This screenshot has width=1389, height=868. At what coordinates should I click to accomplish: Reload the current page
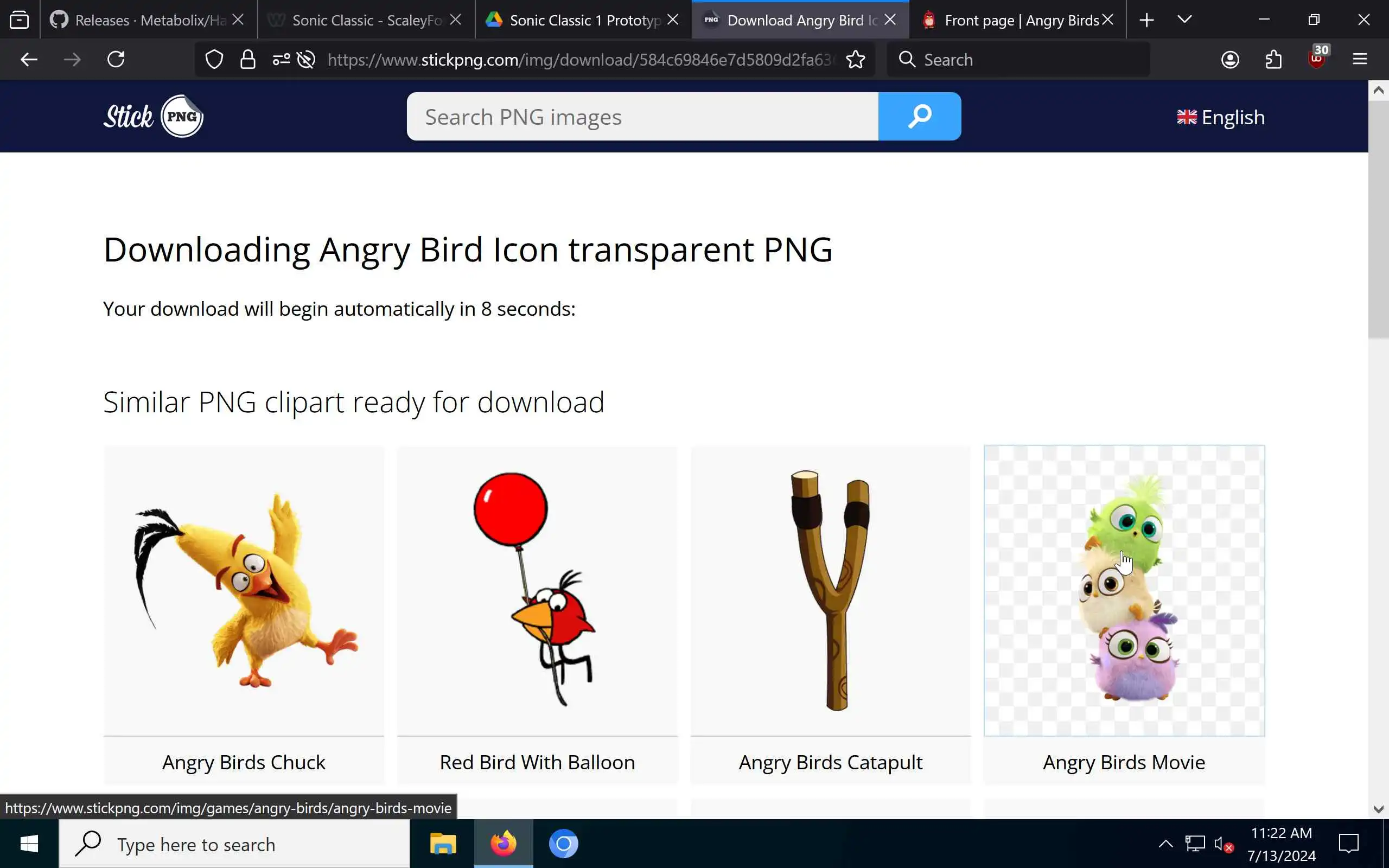tap(116, 60)
